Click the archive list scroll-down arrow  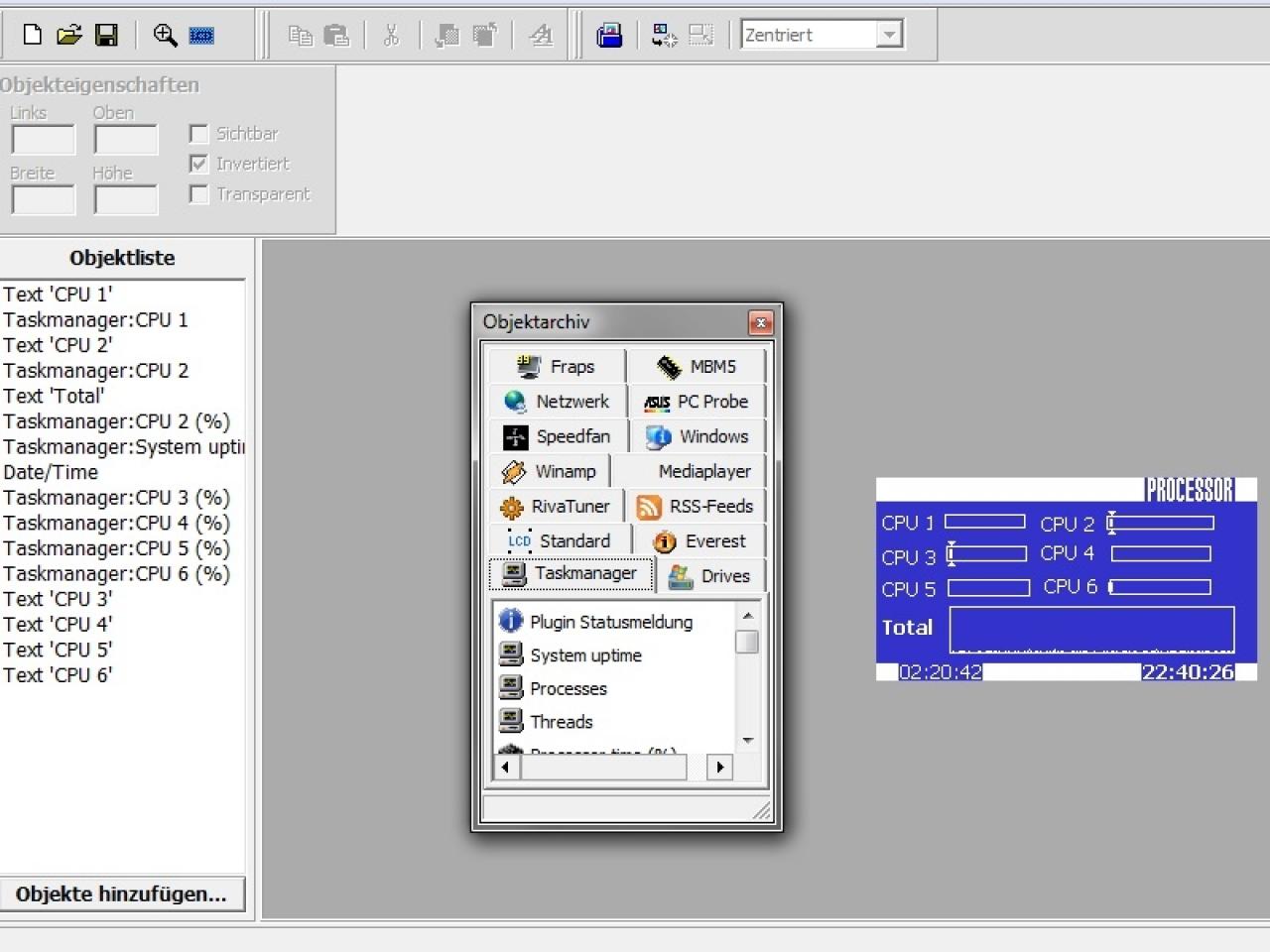tap(748, 741)
